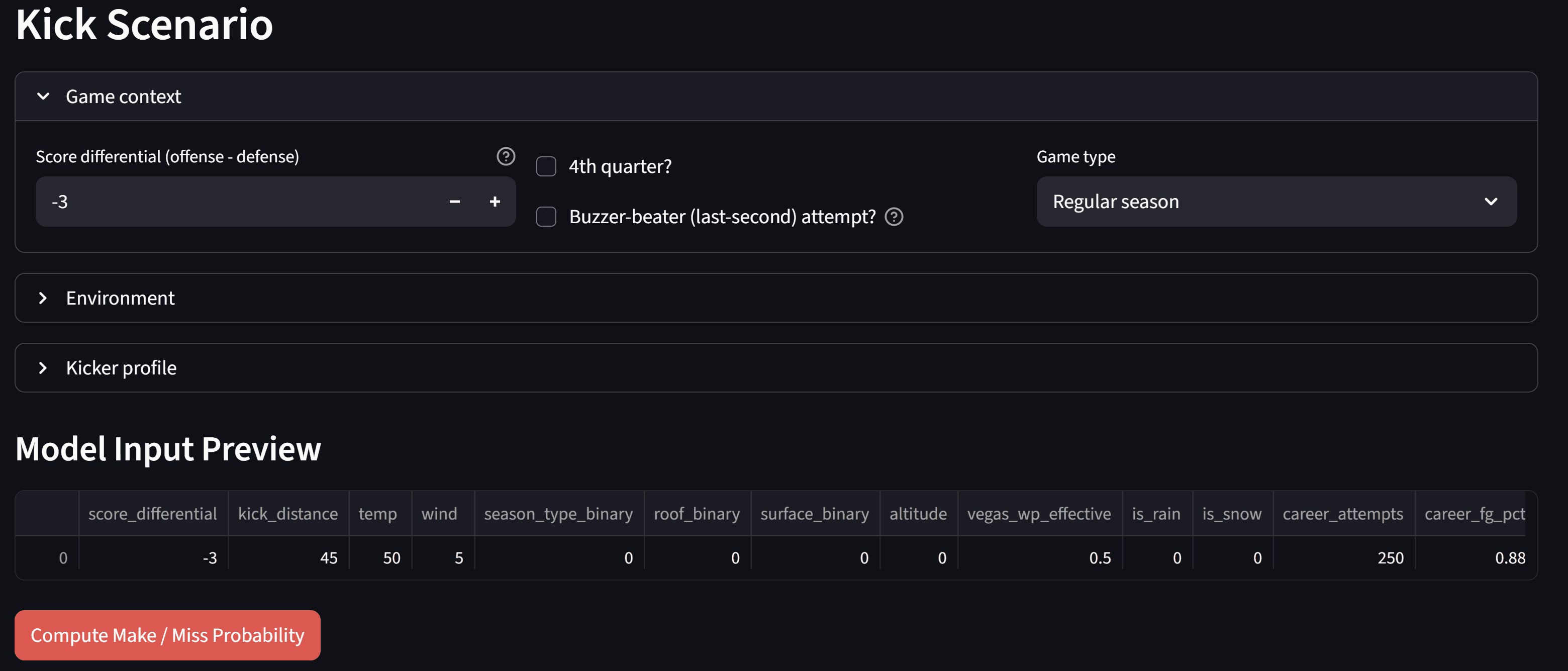The height and width of the screenshot is (671, 1568).
Task: Decrease score differential with minus button
Action: point(455,202)
